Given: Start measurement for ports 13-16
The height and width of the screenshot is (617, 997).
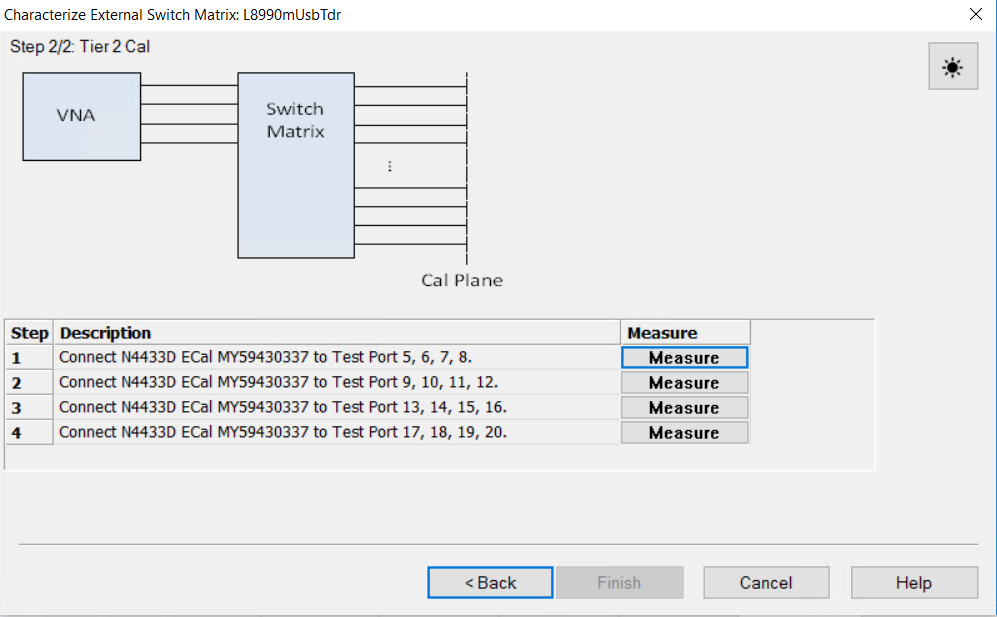Looking at the screenshot, I should point(684,407).
